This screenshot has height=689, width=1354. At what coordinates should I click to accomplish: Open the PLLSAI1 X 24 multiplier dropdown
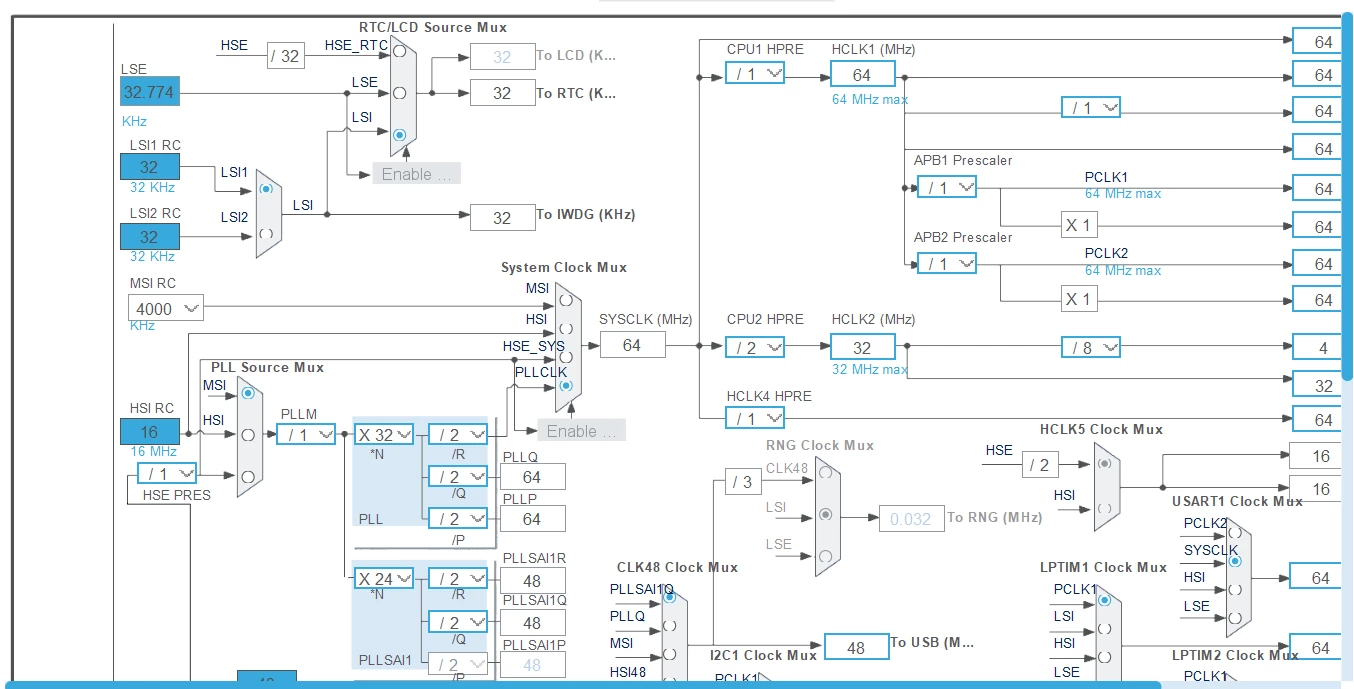(384, 579)
